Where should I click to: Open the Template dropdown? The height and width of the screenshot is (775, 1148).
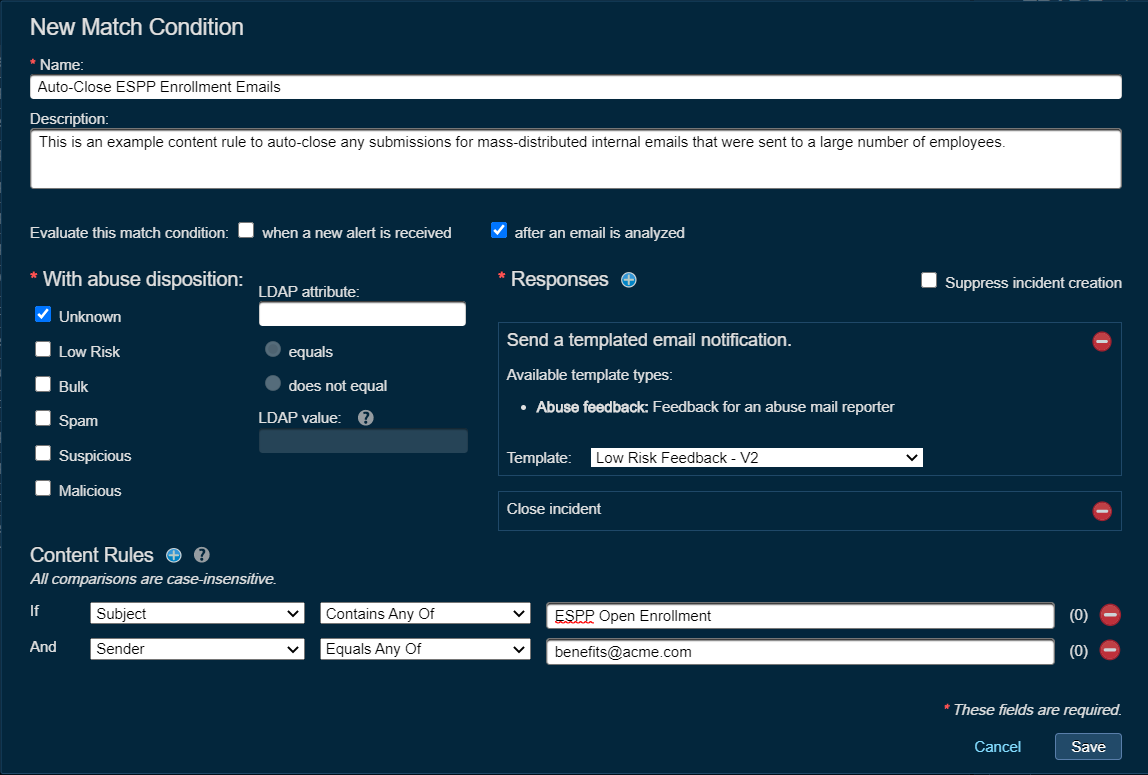click(x=756, y=457)
